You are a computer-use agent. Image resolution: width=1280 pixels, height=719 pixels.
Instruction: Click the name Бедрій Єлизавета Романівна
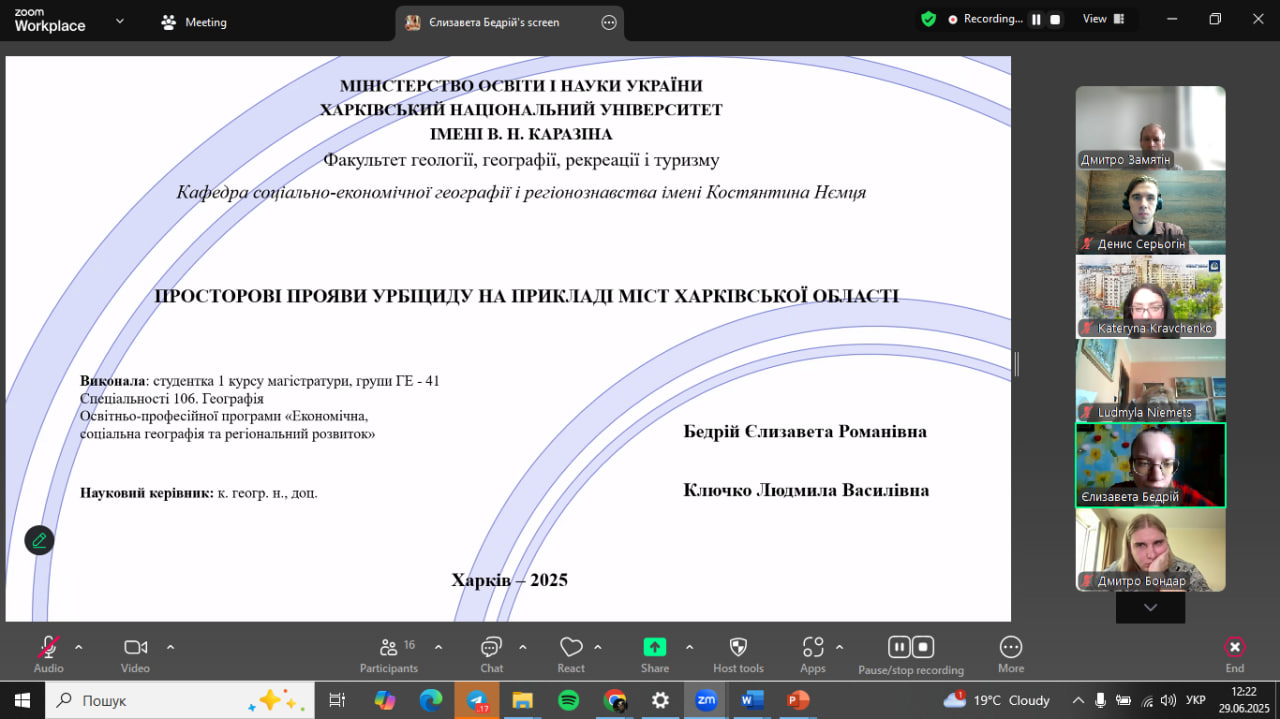coord(805,431)
